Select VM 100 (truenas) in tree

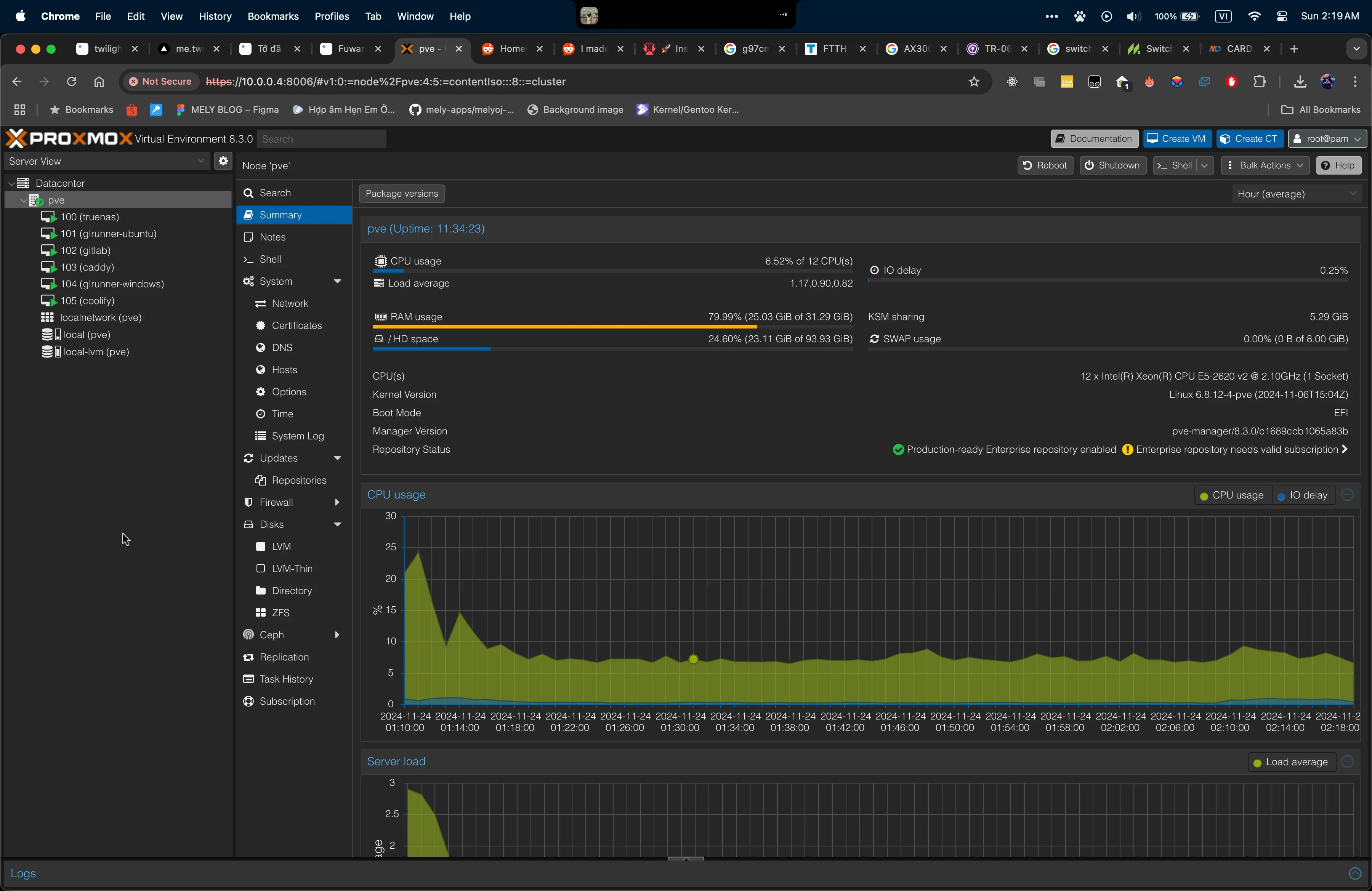coord(89,217)
